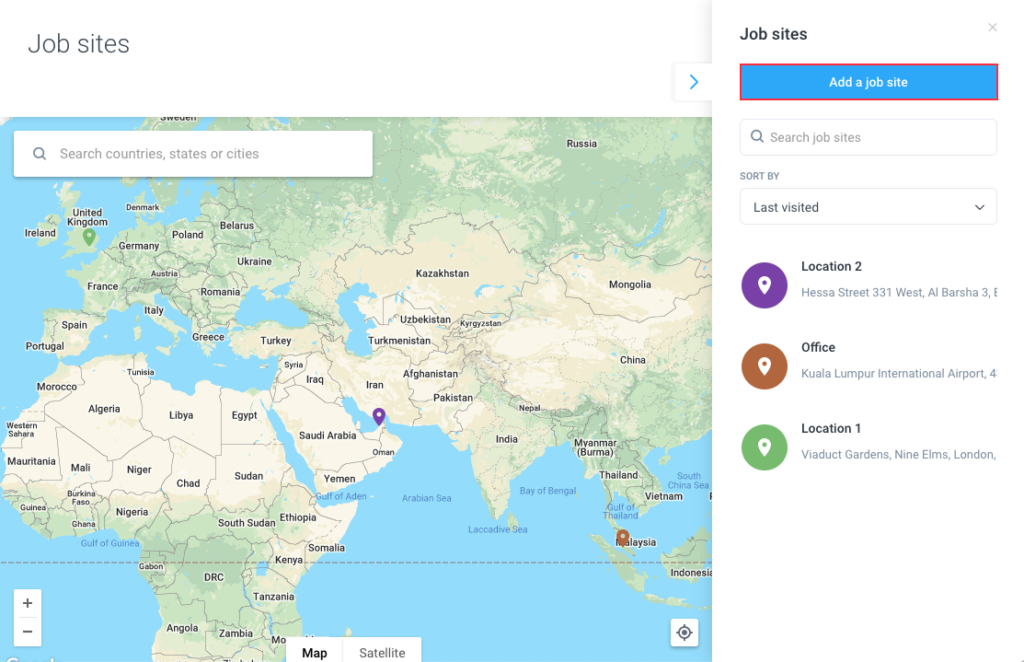This screenshot has width=1024, height=662.
Task: Focus the Search job sites field
Action: [x=868, y=137]
